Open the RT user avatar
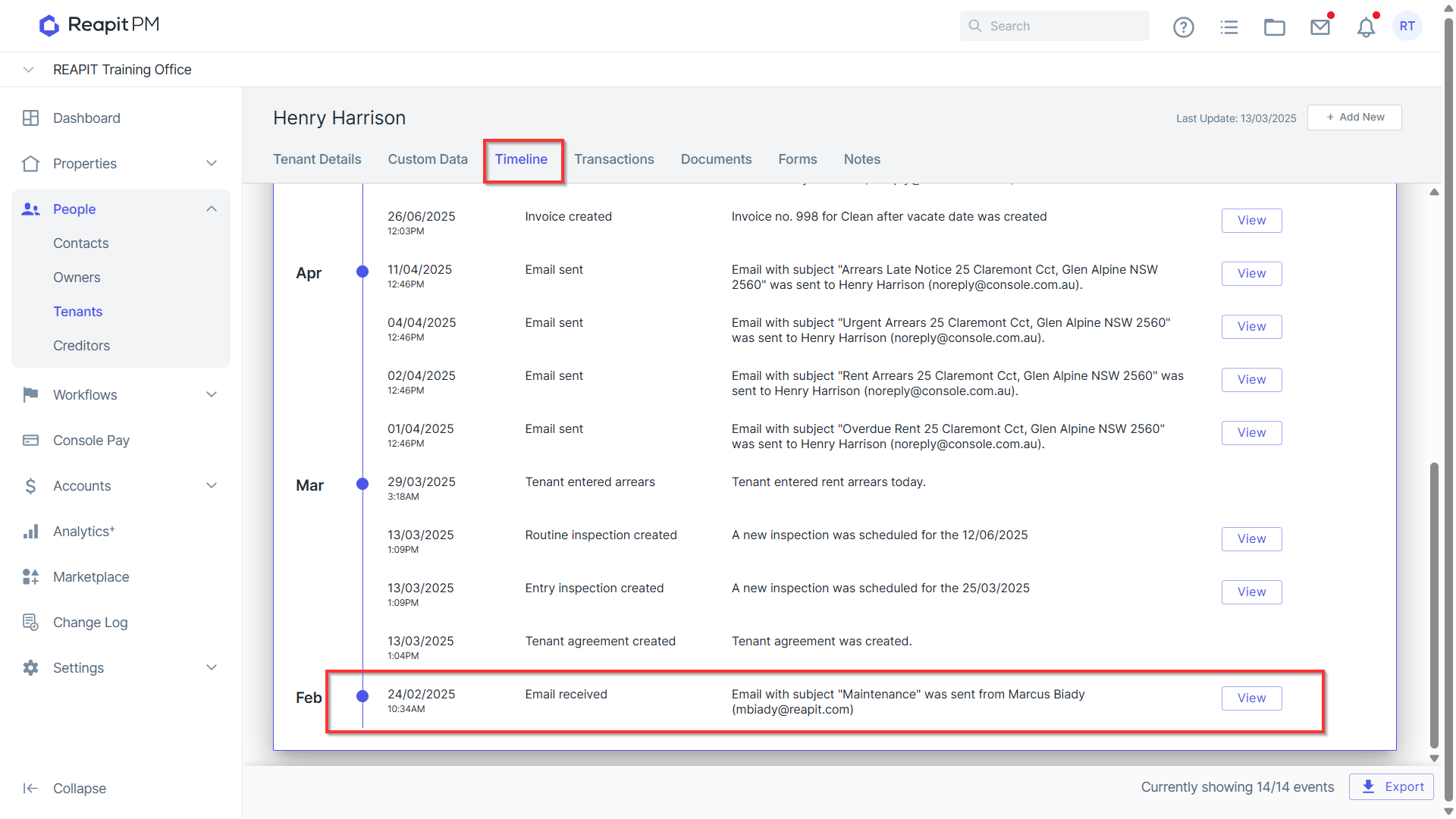1456x819 pixels. point(1407,26)
